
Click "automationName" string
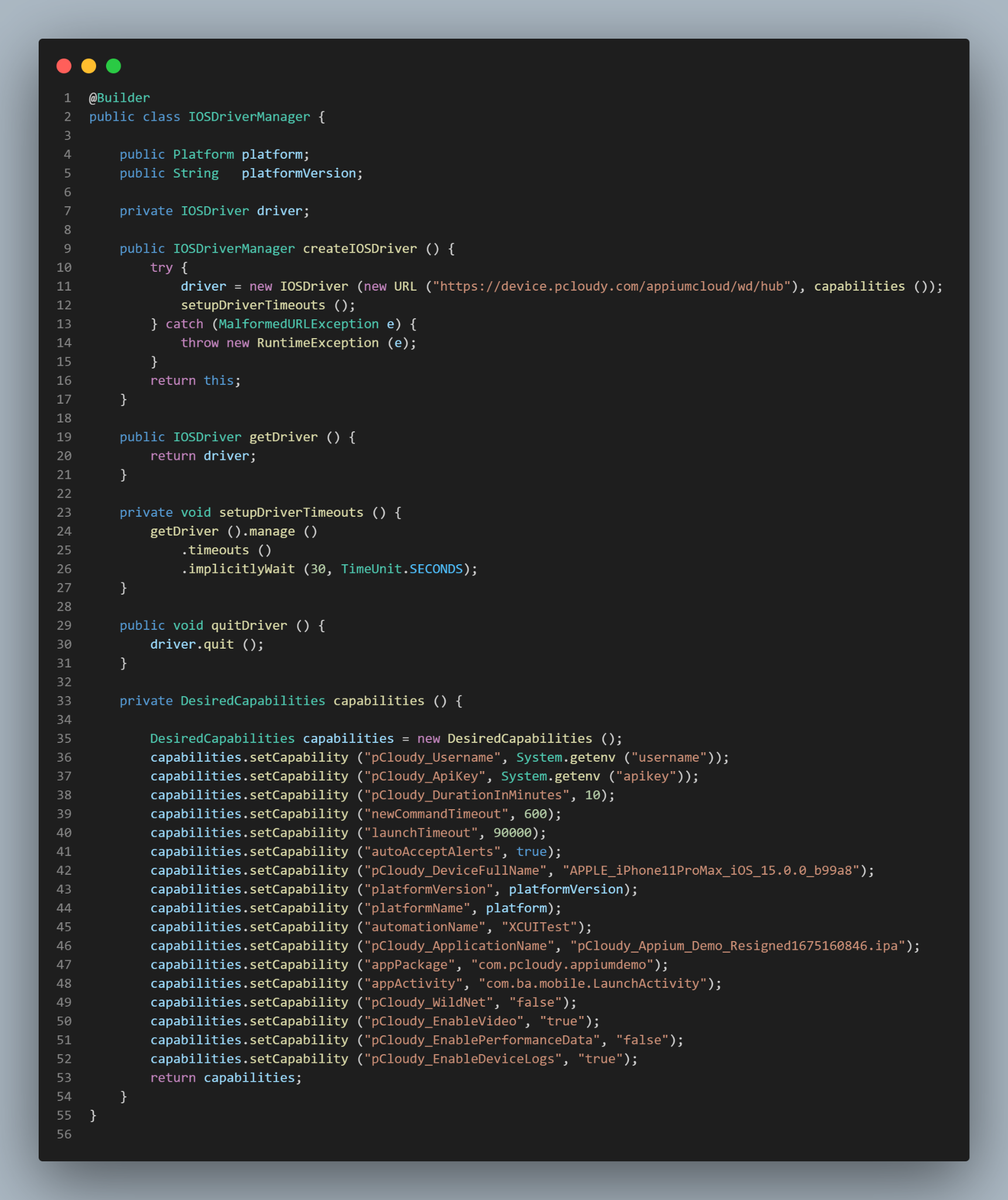point(425,927)
